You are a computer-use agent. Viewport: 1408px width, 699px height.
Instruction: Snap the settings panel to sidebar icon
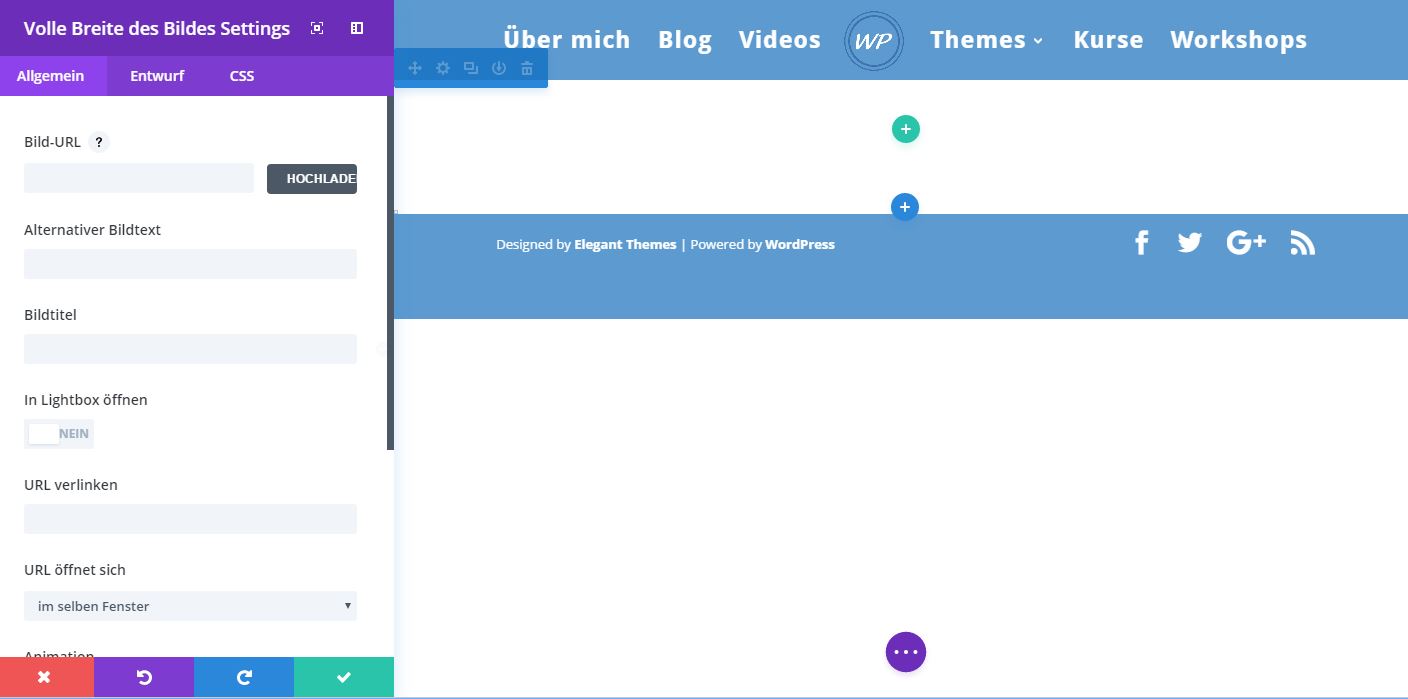click(357, 28)
